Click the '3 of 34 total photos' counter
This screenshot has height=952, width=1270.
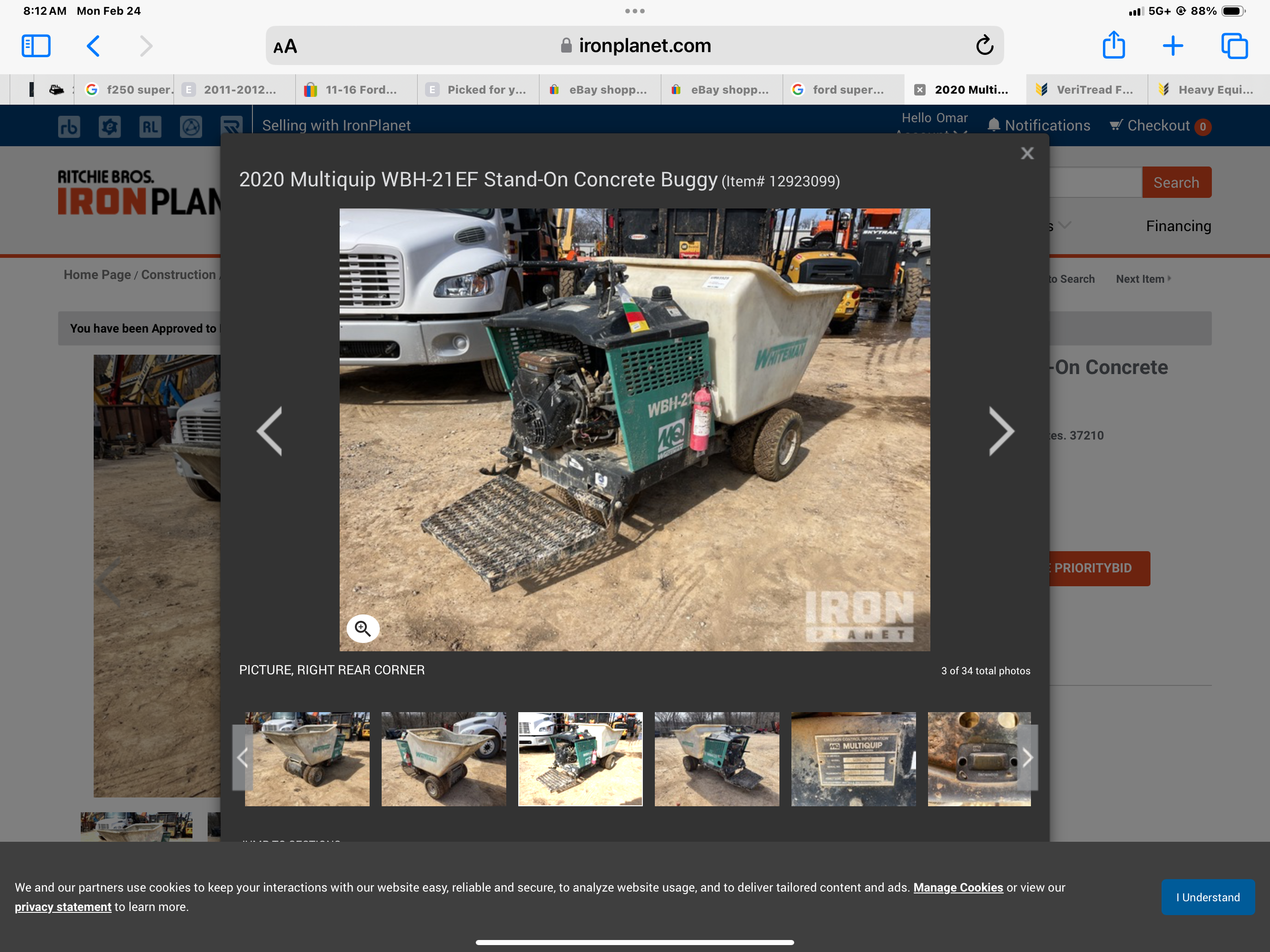[x=986, y=671]
